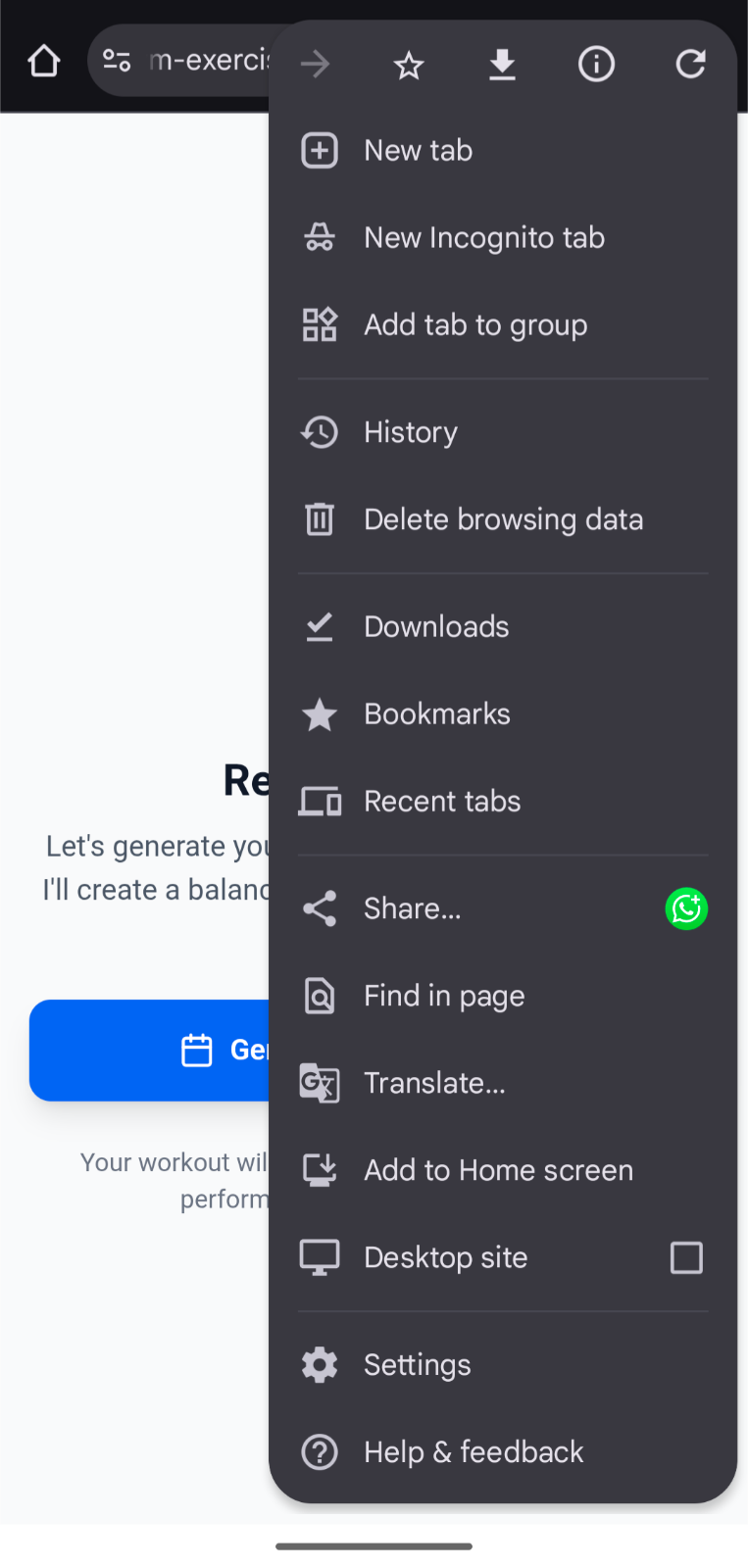Tap the forward arrow icon
Screen dimensions: 748x1568
pyautogui.click(x=315, y=66)
